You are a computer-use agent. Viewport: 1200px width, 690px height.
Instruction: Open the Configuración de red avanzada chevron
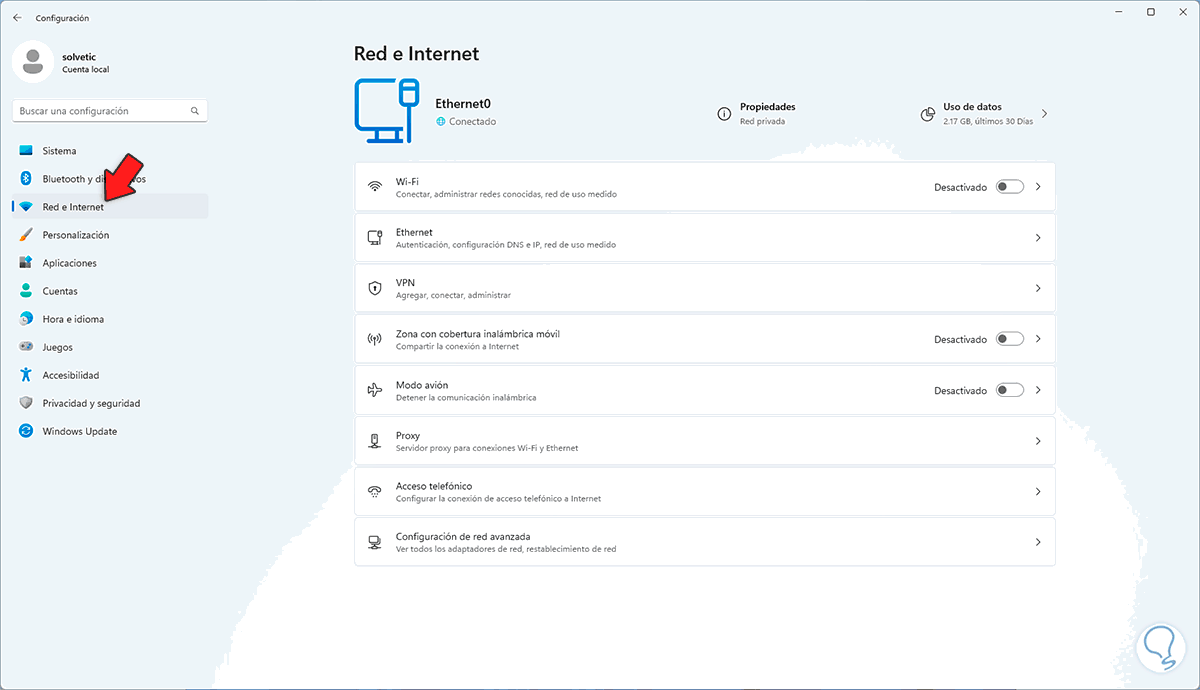[x=1038, y=542]
